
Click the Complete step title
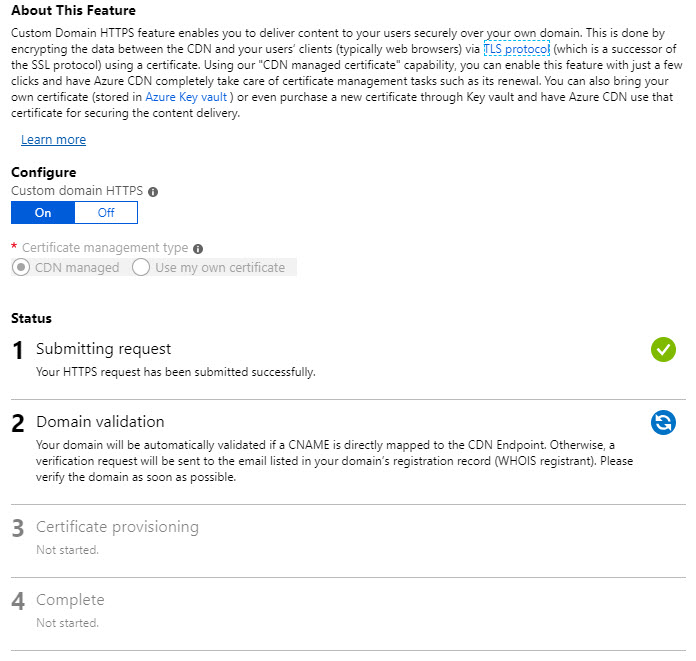(x=70, y=600)
